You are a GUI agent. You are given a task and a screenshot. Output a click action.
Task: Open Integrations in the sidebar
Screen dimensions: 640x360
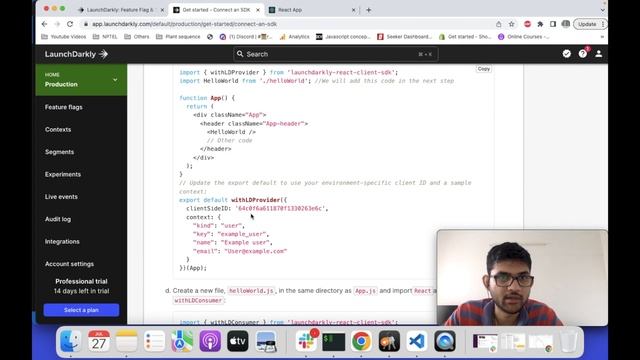(x=62, y=242)
